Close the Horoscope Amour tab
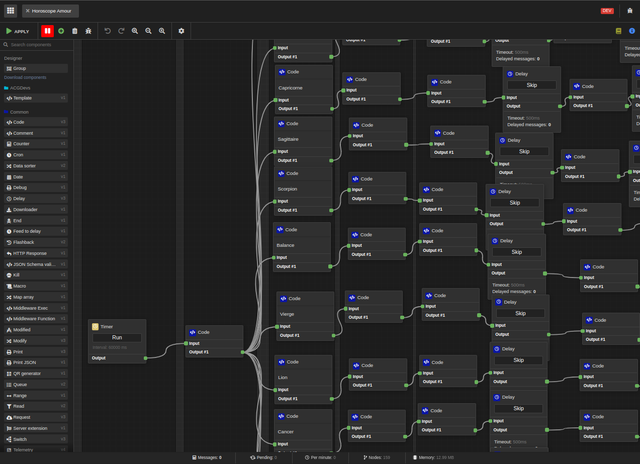This screenshot has width=640, height=464. (28, 11)
